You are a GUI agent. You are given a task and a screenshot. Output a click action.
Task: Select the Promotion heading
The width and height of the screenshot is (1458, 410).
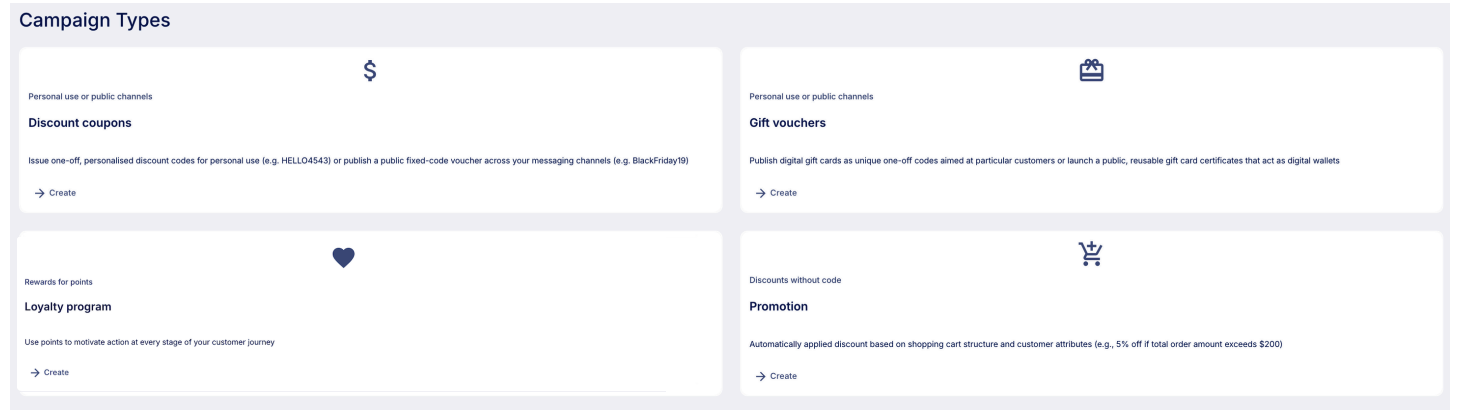tap(779, 307)
